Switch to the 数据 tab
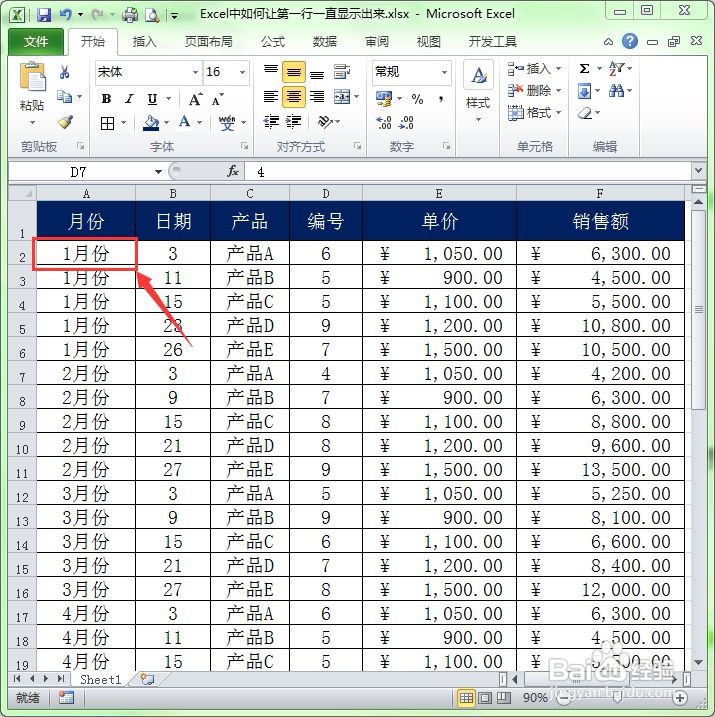This screenshot has width=715, height=717. coord(325,42)
